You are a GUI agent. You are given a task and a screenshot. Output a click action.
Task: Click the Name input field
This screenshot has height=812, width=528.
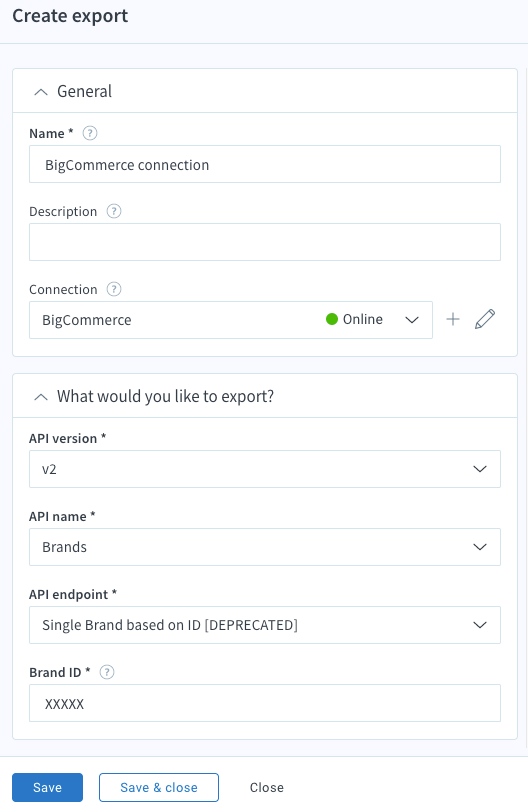click(x=265, y=164)
